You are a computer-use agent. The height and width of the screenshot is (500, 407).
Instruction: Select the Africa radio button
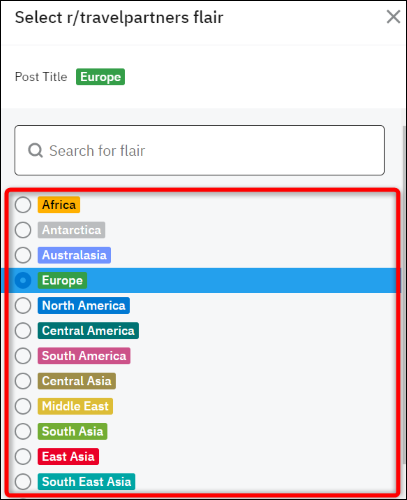click(x=23, y=205)
